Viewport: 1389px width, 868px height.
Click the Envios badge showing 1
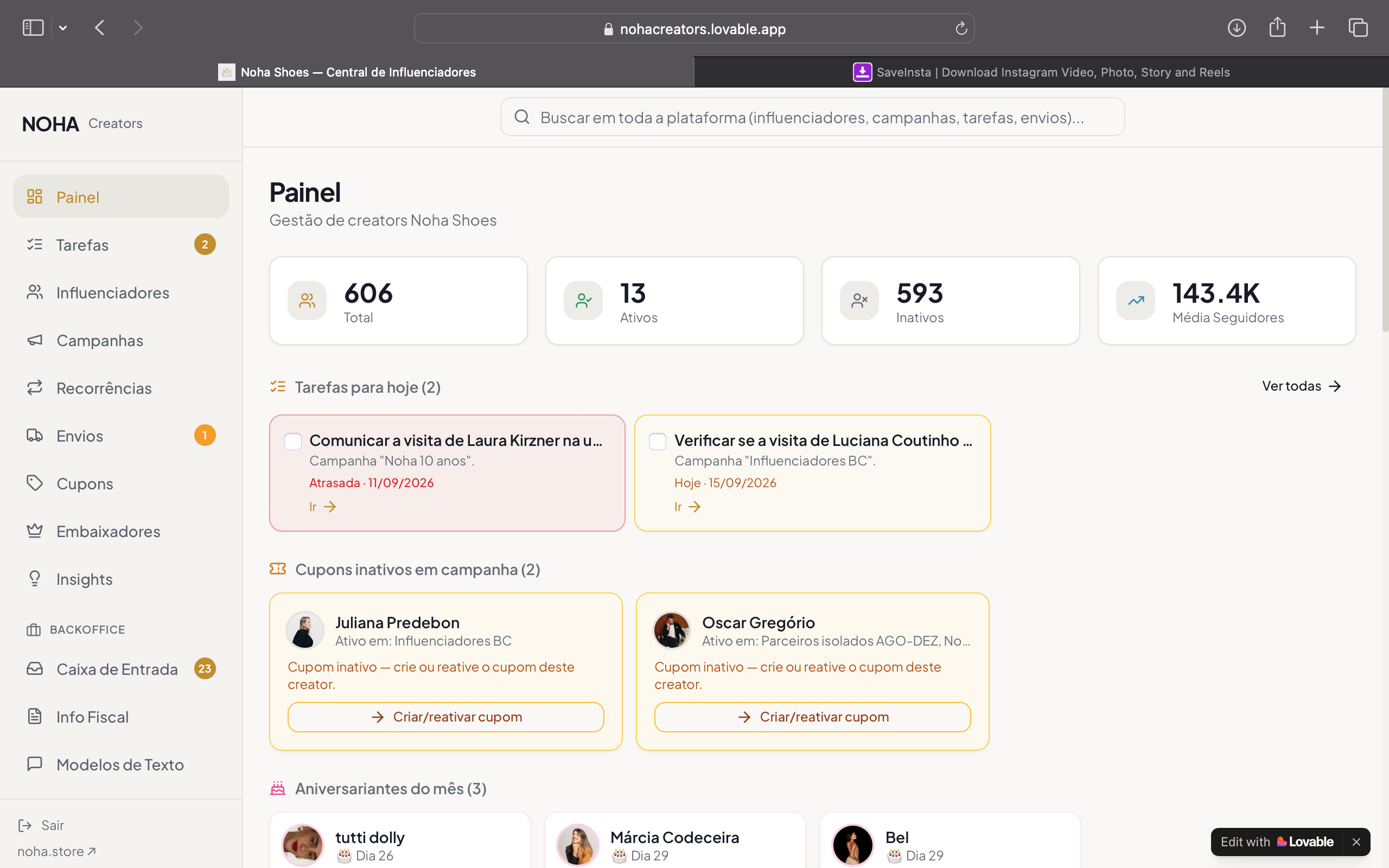click(x=205, y=435)
